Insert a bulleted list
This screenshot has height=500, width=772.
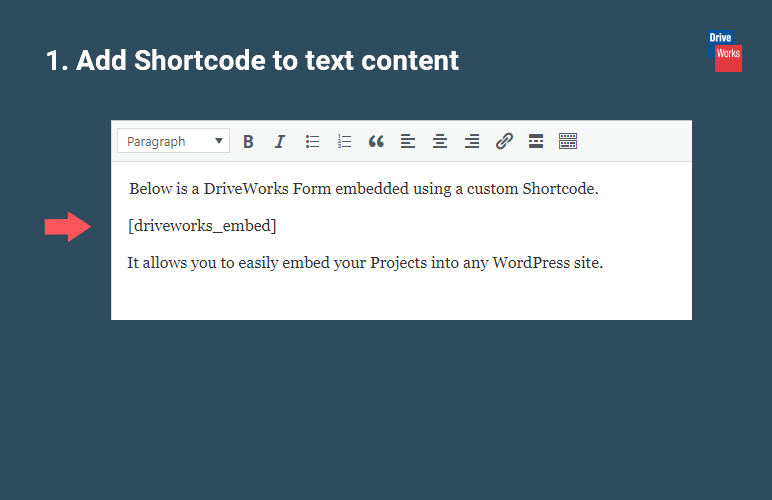pyautogui.click(x=312, y=142)
